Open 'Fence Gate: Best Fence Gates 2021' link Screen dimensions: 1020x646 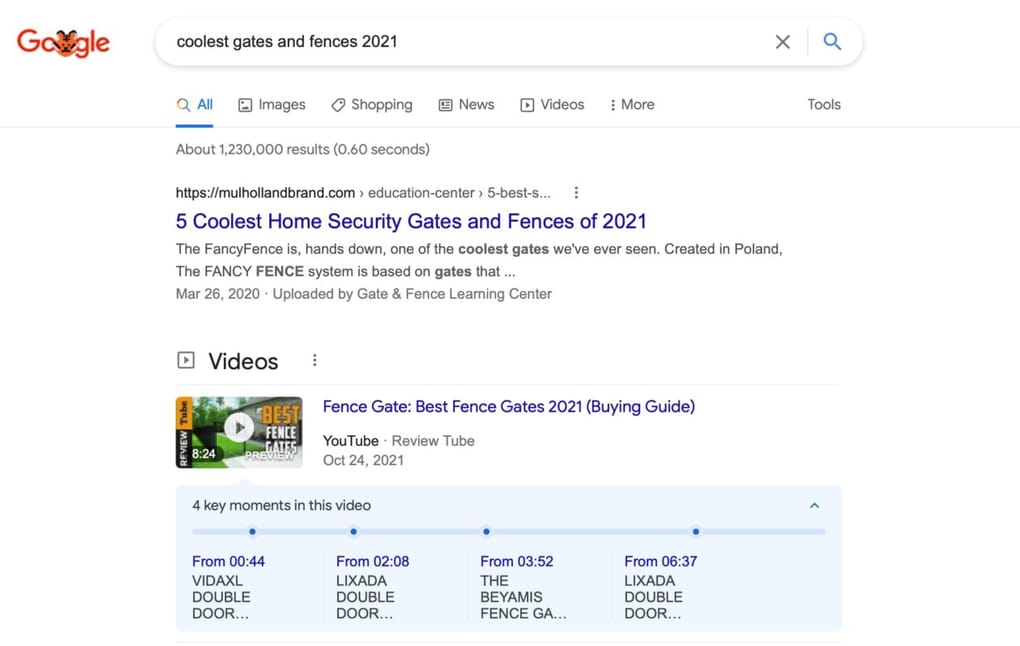[x=509, y=407]
